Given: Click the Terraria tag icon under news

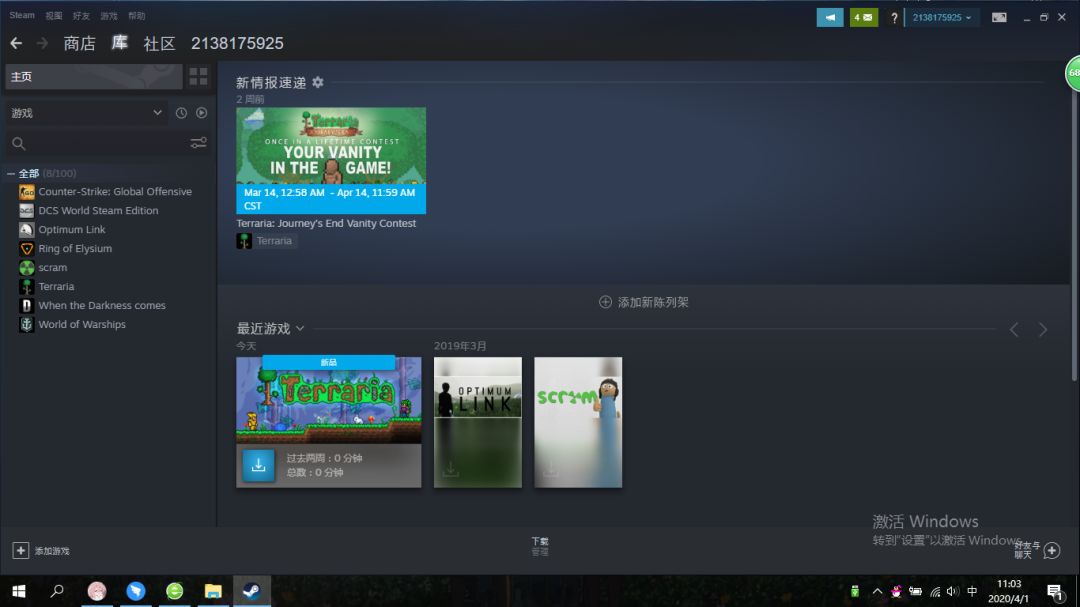Looking at the screenshot, I should point(244,240).
